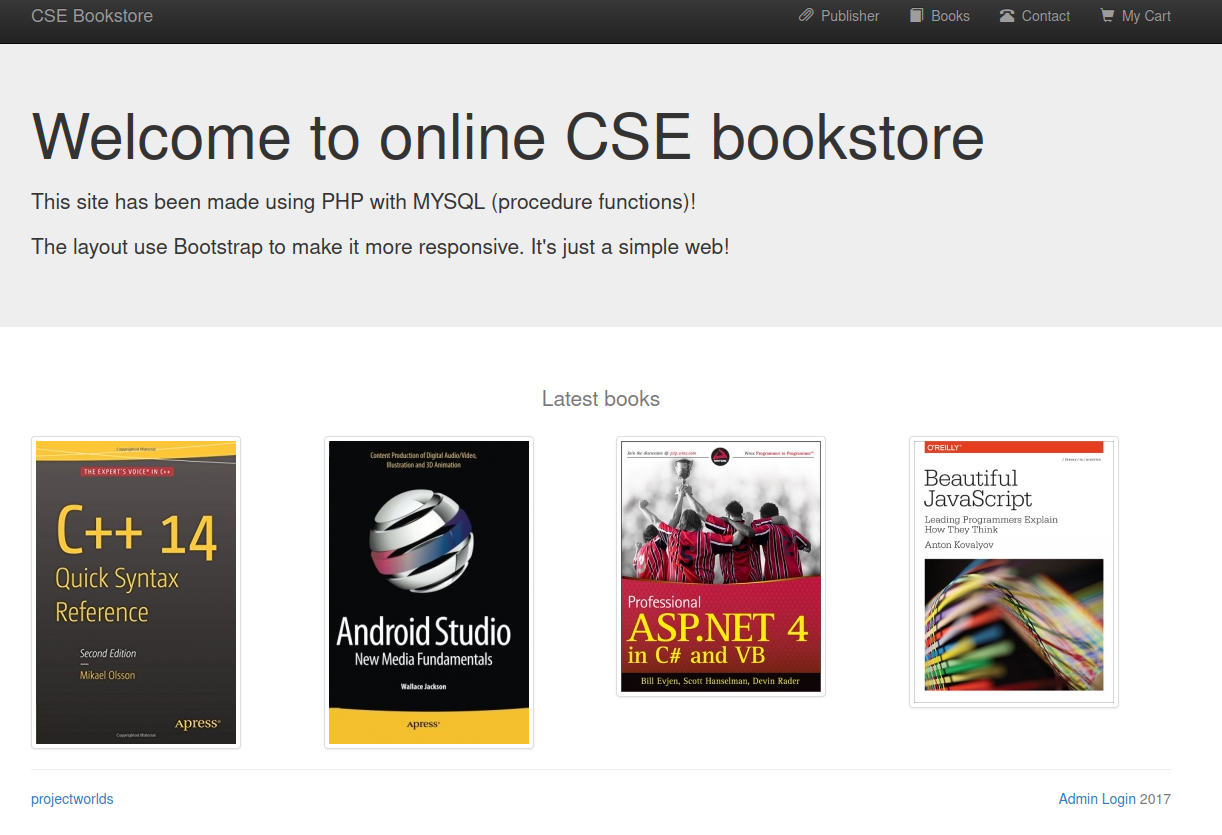Screen dimensions: 1222x835
Task: Open the Admin Login link
Action: pos(1097,799)
